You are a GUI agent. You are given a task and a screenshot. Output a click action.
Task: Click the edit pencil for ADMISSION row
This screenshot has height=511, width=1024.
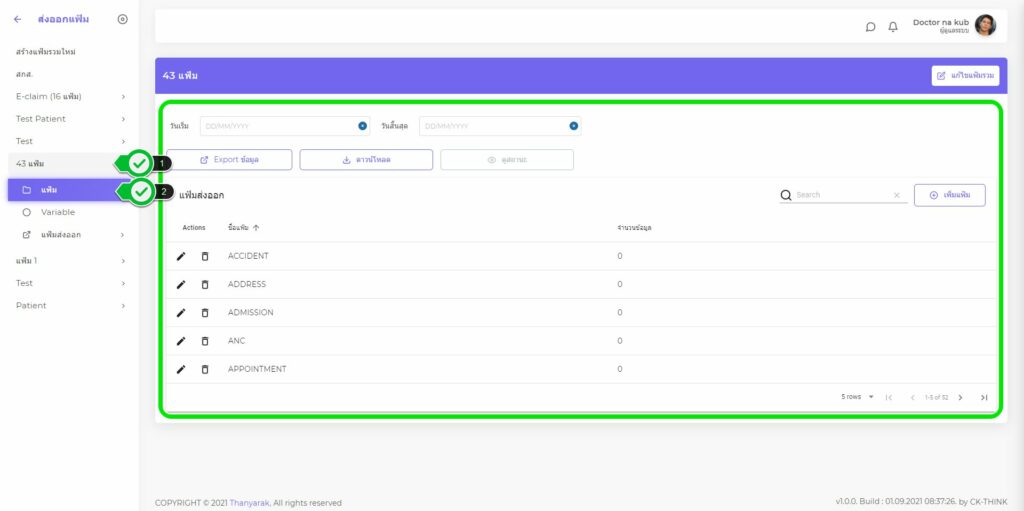(x=181, y=313)
